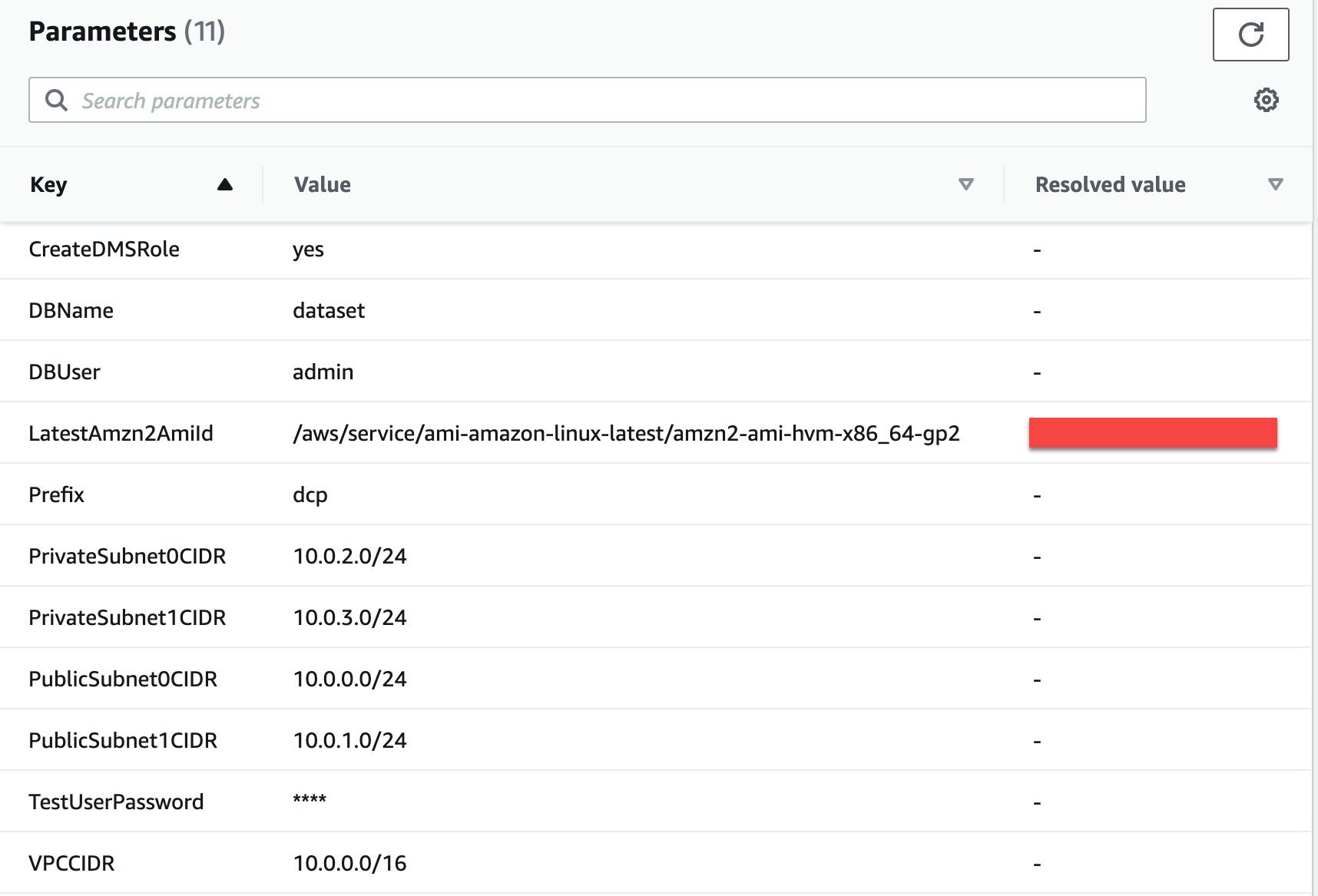
Task: Focus the Search parameters field
Action: coord(587,100)
